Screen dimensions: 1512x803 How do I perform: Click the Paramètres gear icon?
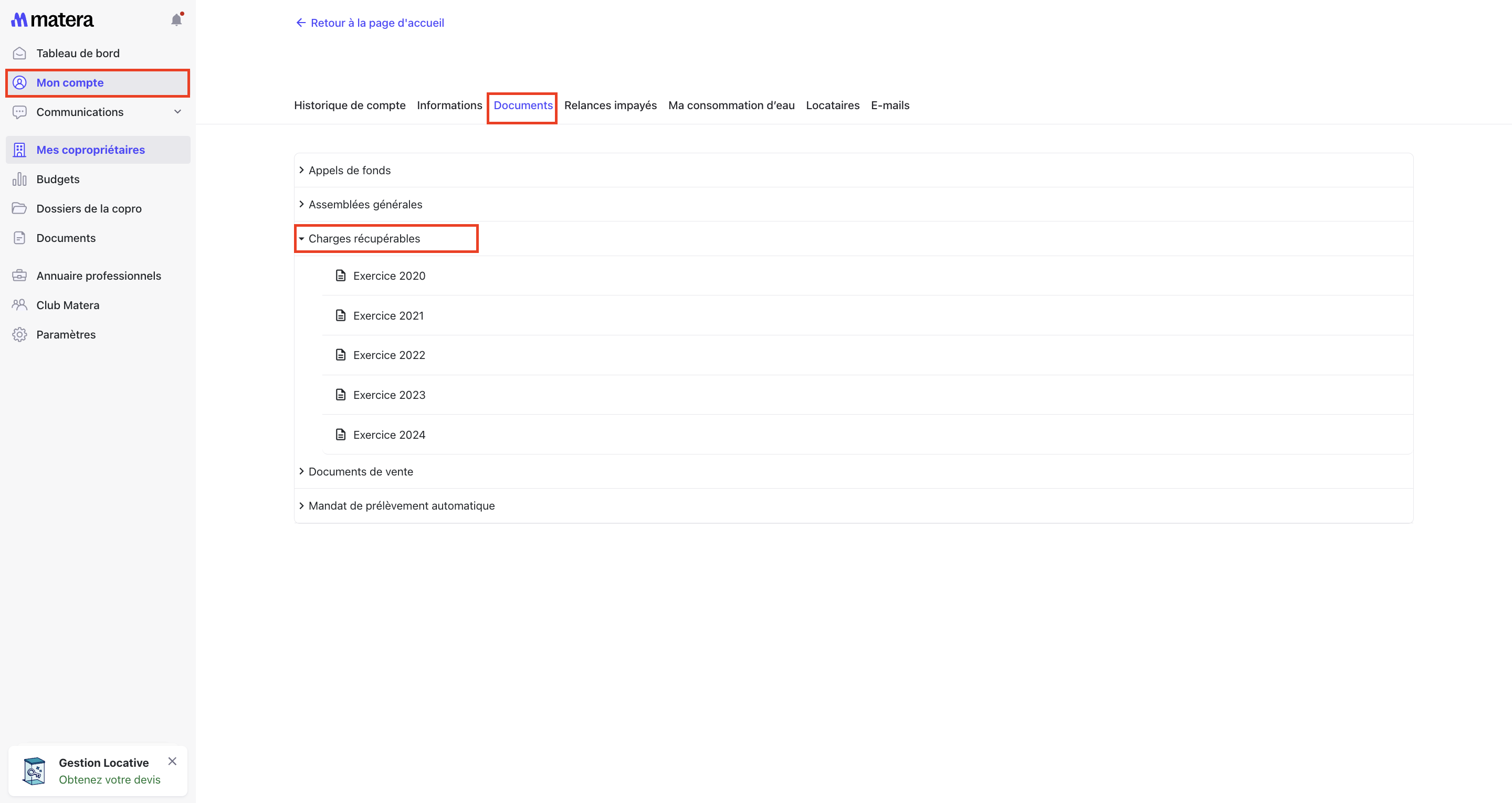(x=19, y=335)
